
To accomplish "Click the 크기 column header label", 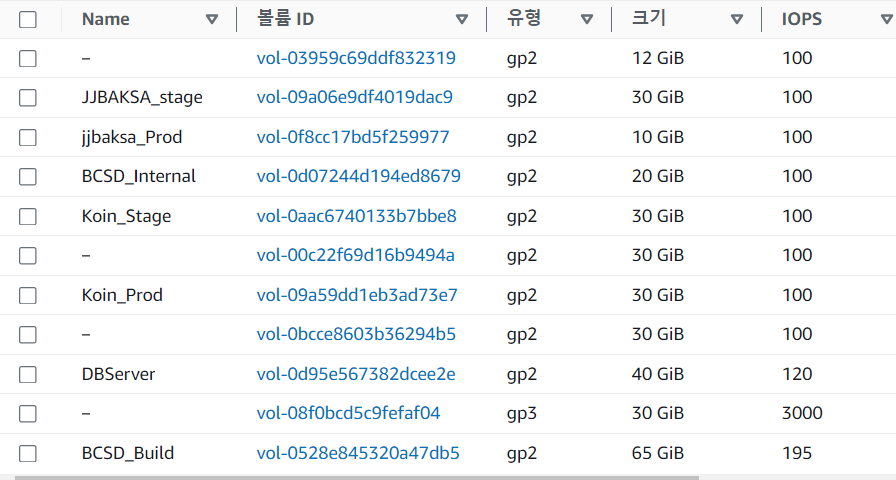I will [x=649, y=19].
